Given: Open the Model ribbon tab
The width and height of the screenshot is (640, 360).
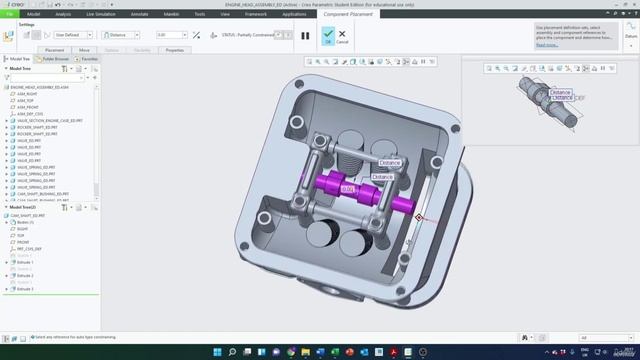Looking at the screenshot, I should pyautogui.click(x=33, y=14).
